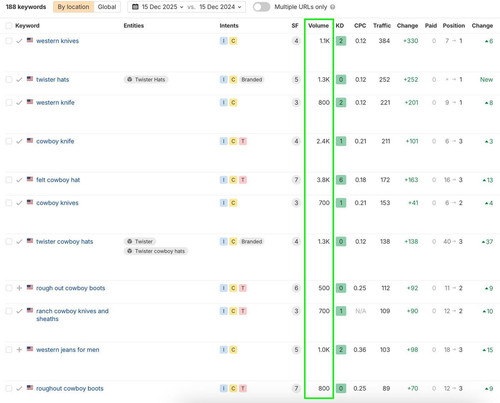Open the ranch cowboy knives and sheaths link
Screen dimensions: 500x403
[72, 315]
